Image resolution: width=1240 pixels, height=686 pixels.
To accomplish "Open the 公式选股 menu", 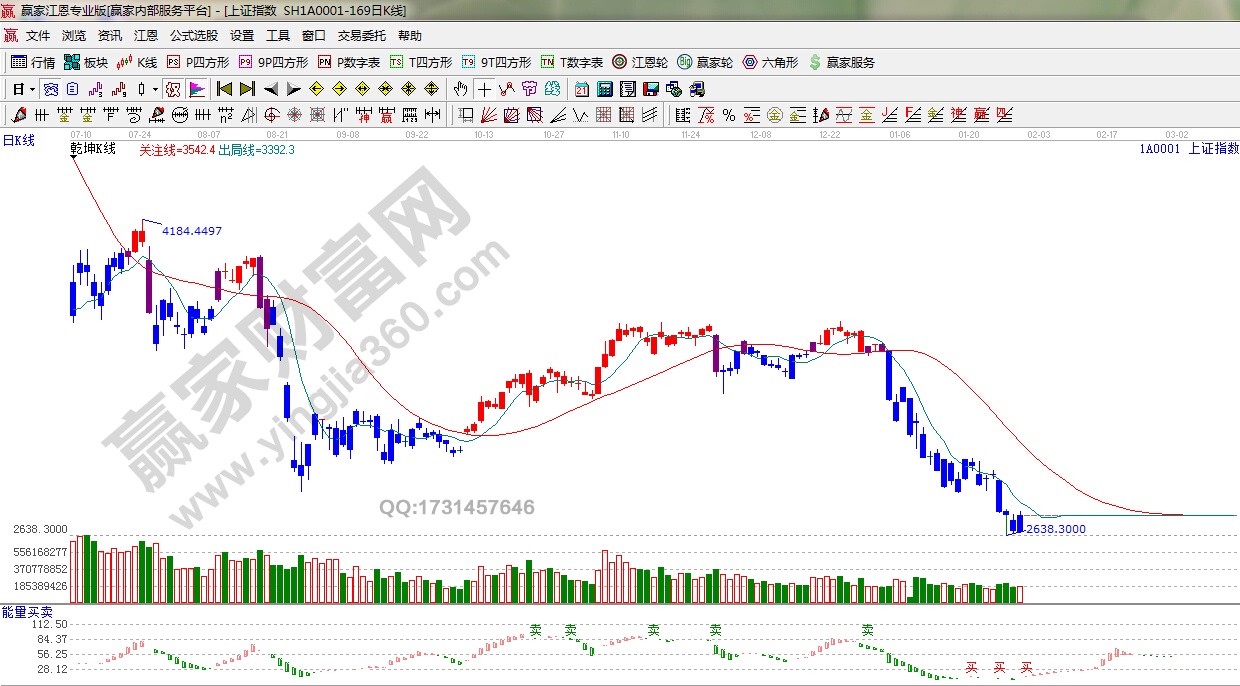I will tap(193, 35).
